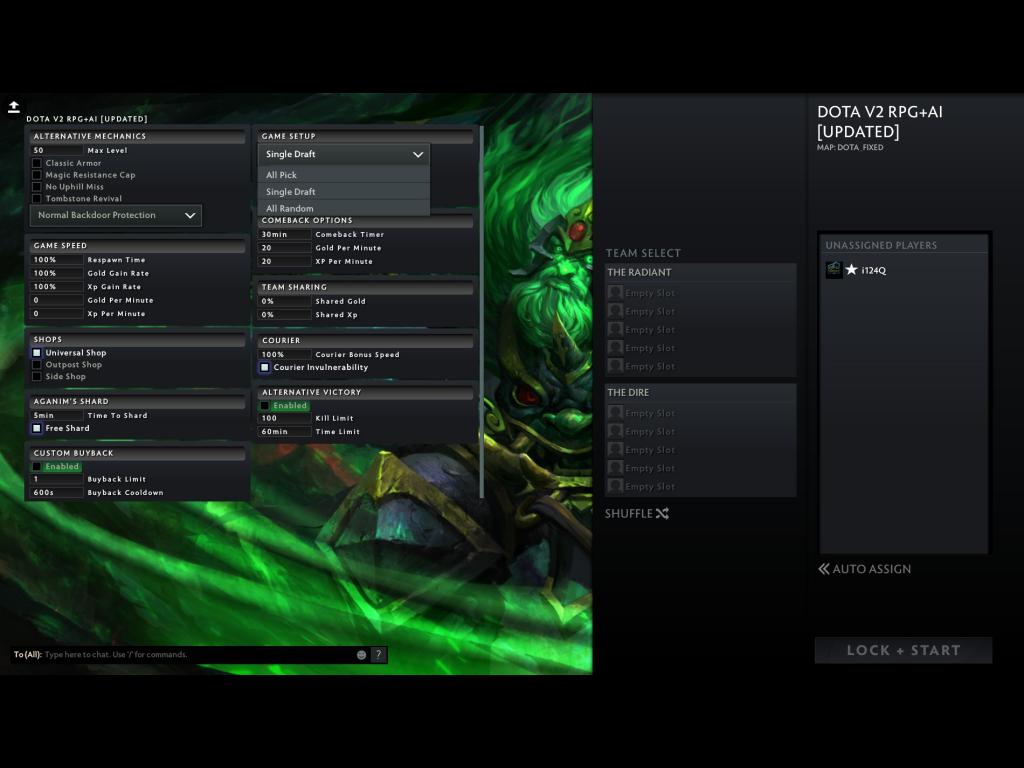This screenshot has height=768, width=1024.
Task: Join the last Radiant empty slot
Action: pos(700,366)
